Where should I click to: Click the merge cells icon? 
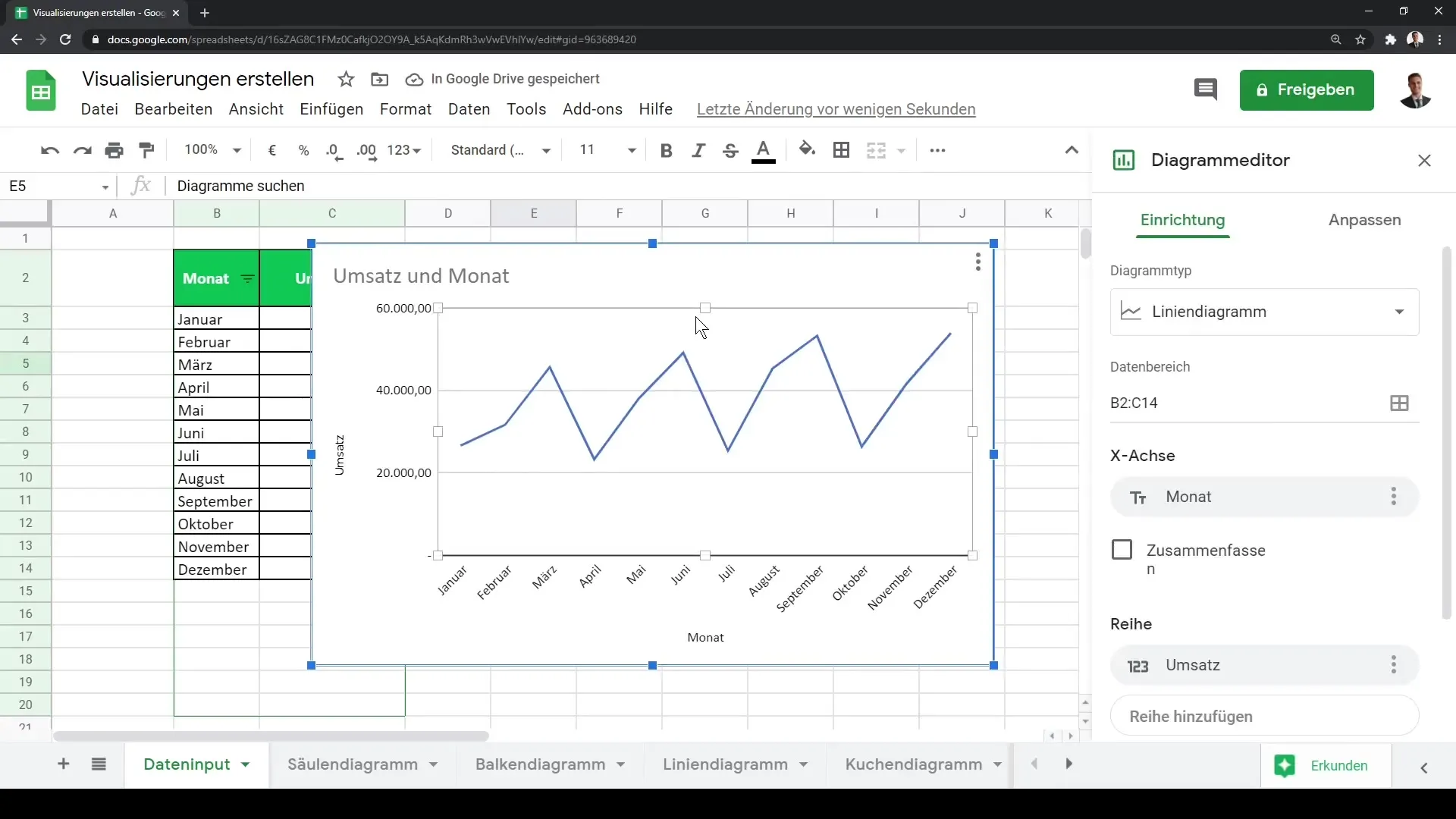pos(876,150)
